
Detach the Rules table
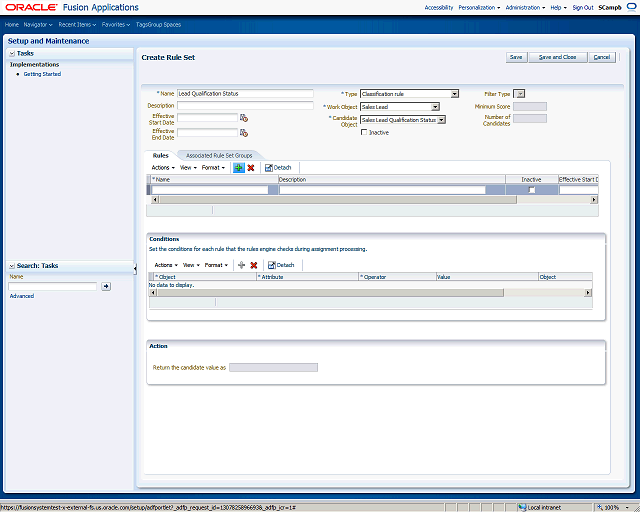click(x=278, y=167)
